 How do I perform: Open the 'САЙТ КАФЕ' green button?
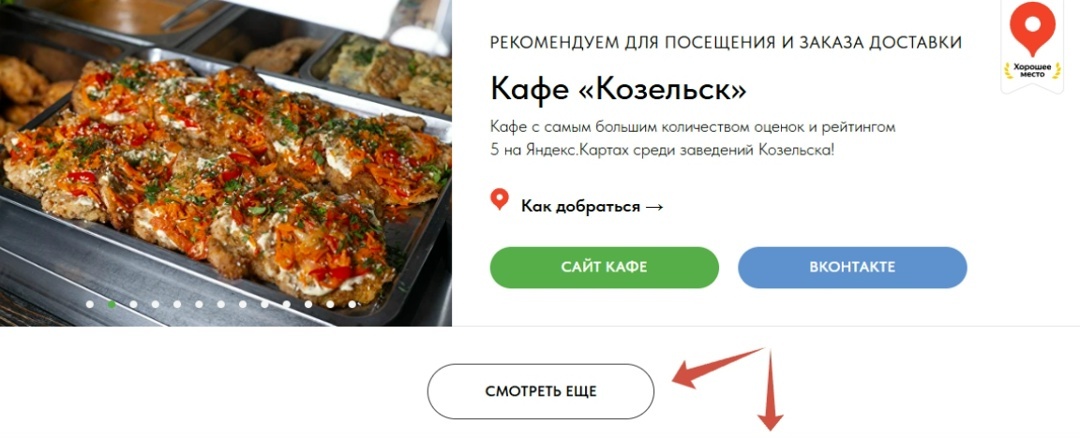(604, 267)
